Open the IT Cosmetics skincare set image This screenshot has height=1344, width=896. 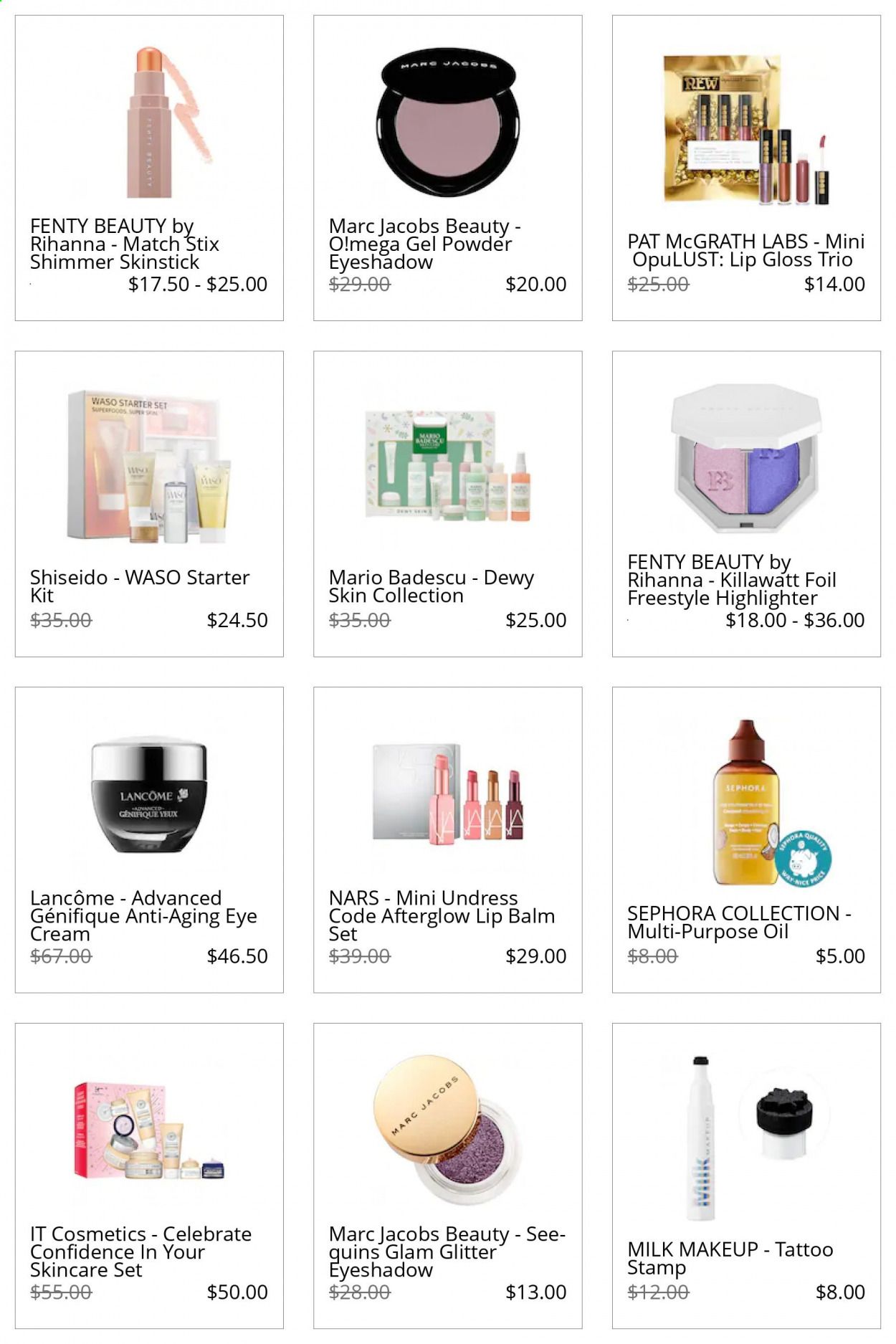coord(149,1131)
